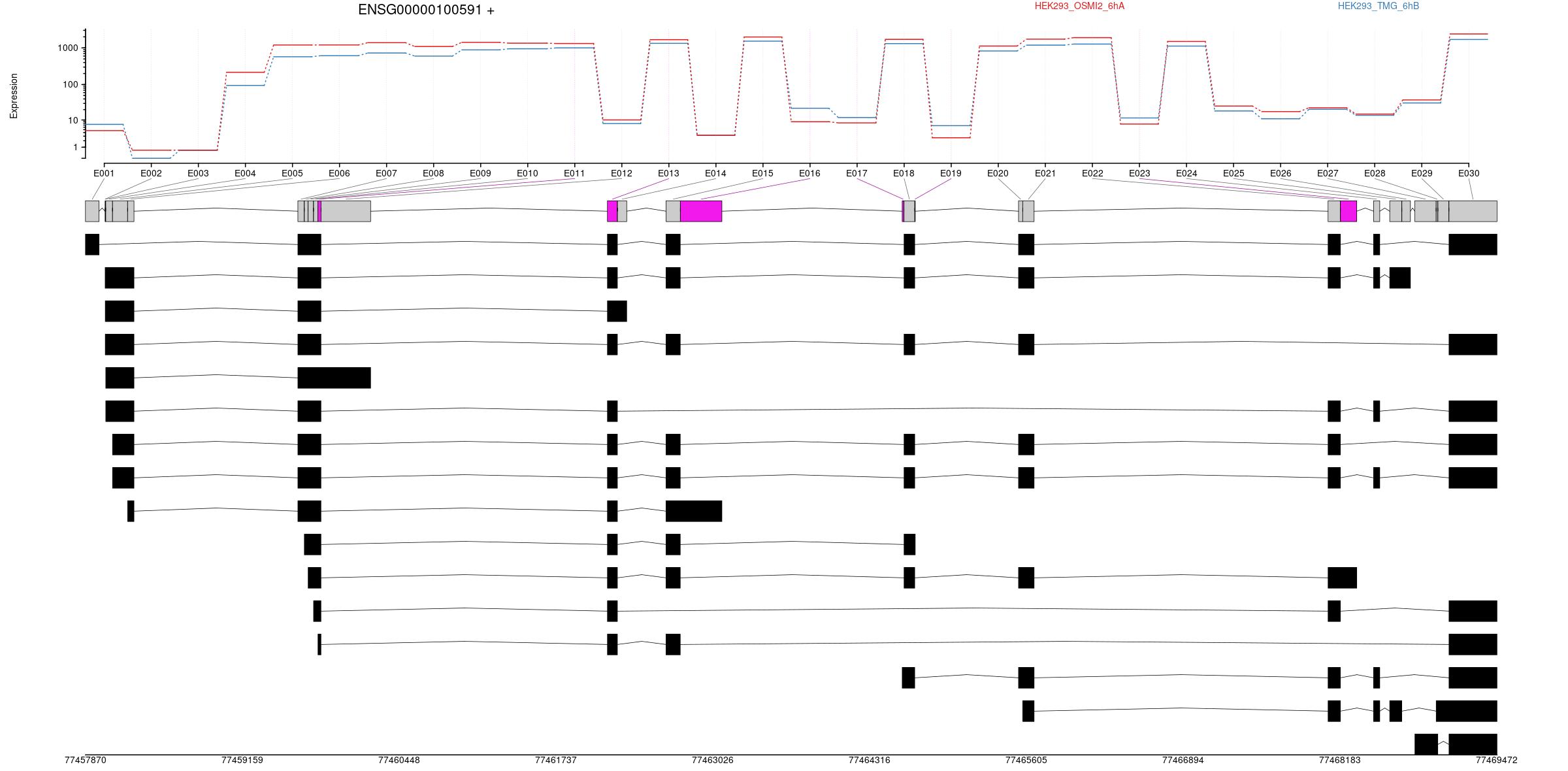Image resolution: width=1568 pixels, height=771 pixels.
Task: Click exon label E016
Action: point(809,173)
